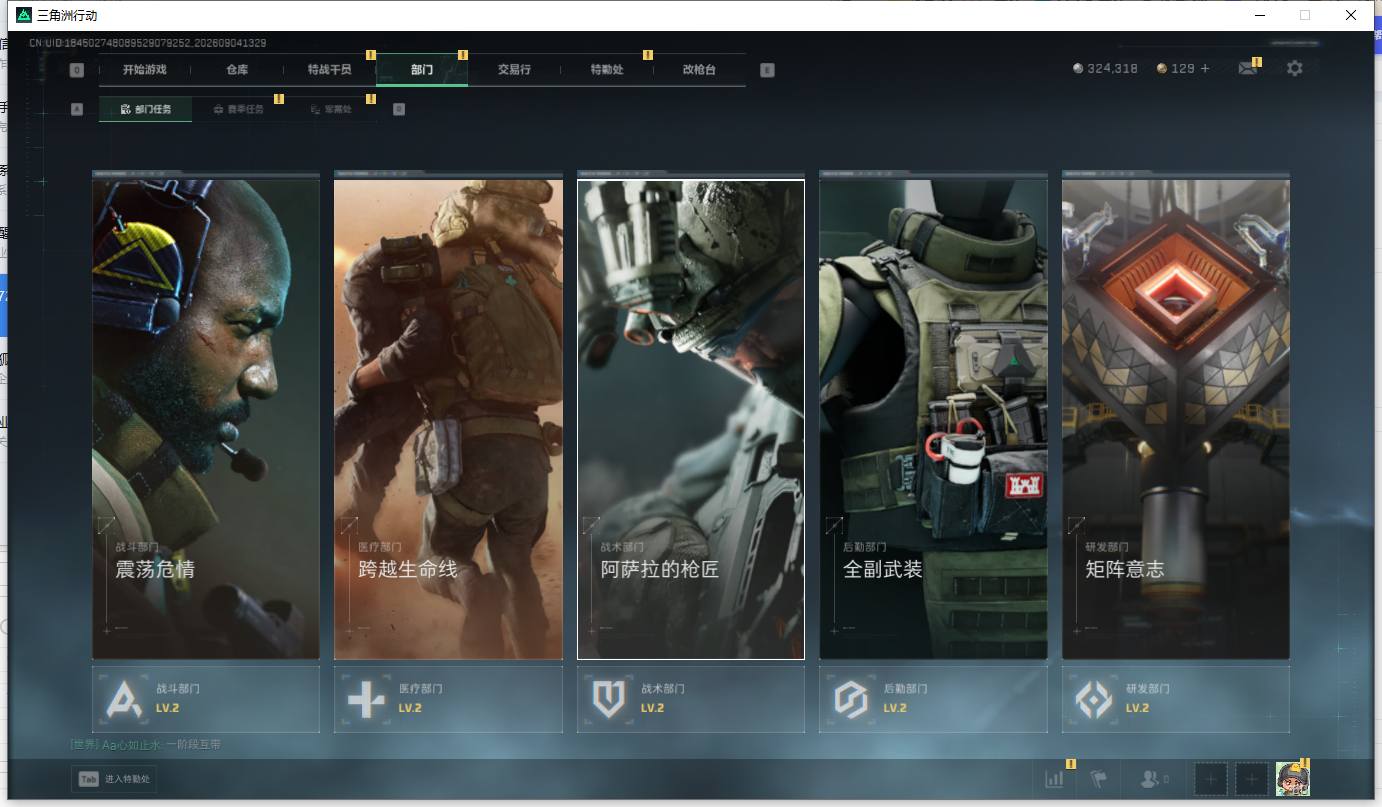Click the 三角洲行动 app icon in title bar
The width and height of the screenshot is (1382, 807).
(x=23, y=15)
